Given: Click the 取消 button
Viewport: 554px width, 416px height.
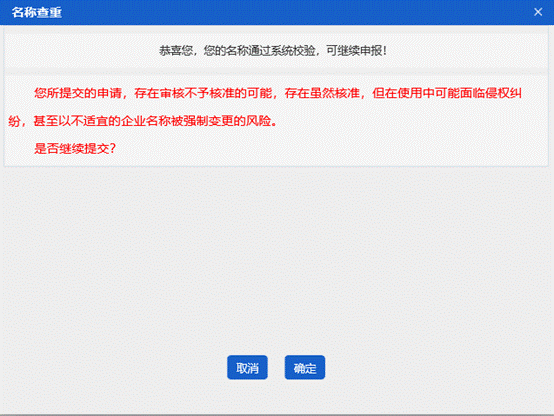Looking at the screenshot, I should tap(247, 368).
